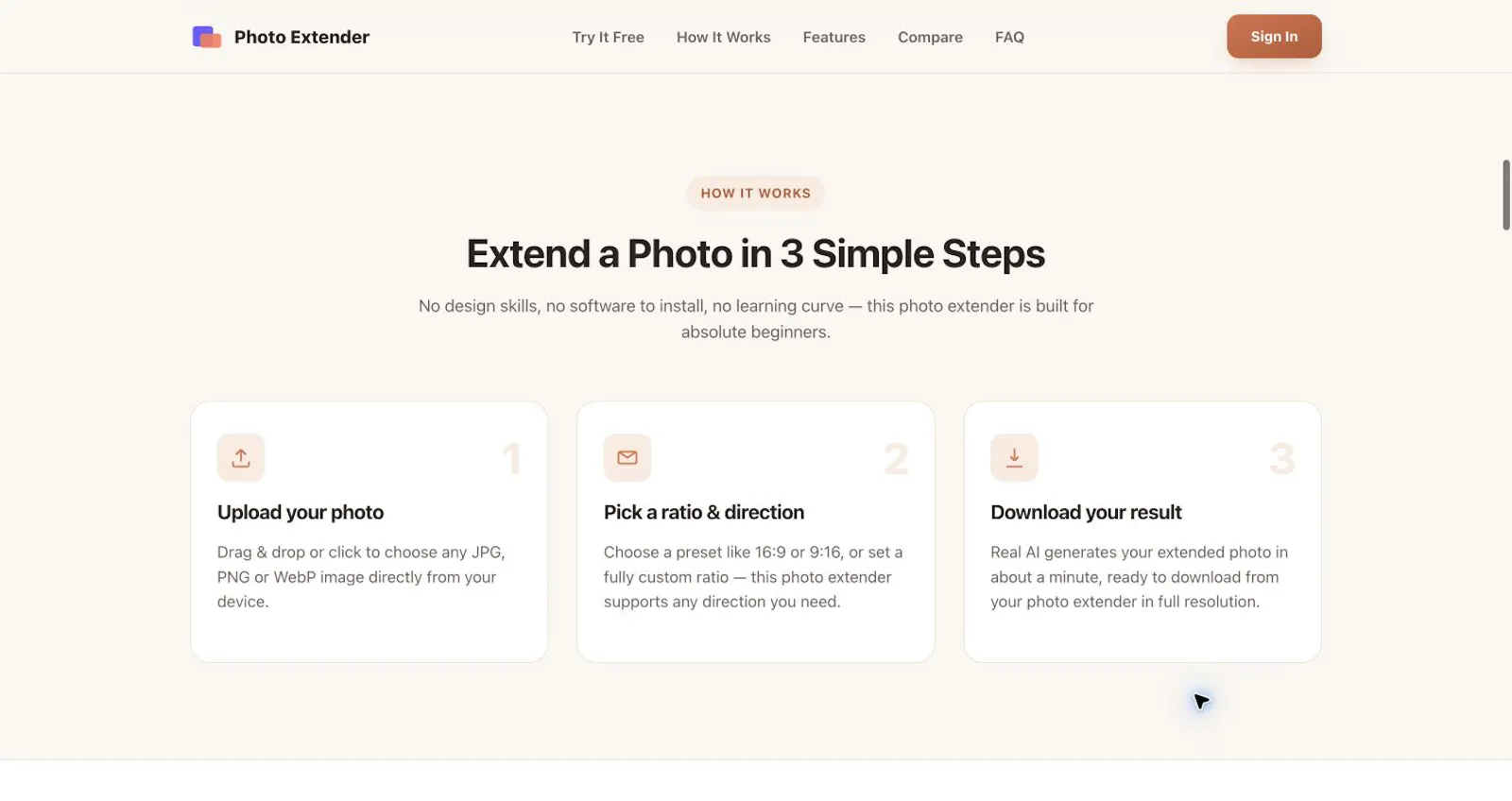Screen dimensions: 1512x801
Task: Click the 'Download your result' title
Action: tap(1086, 512)
